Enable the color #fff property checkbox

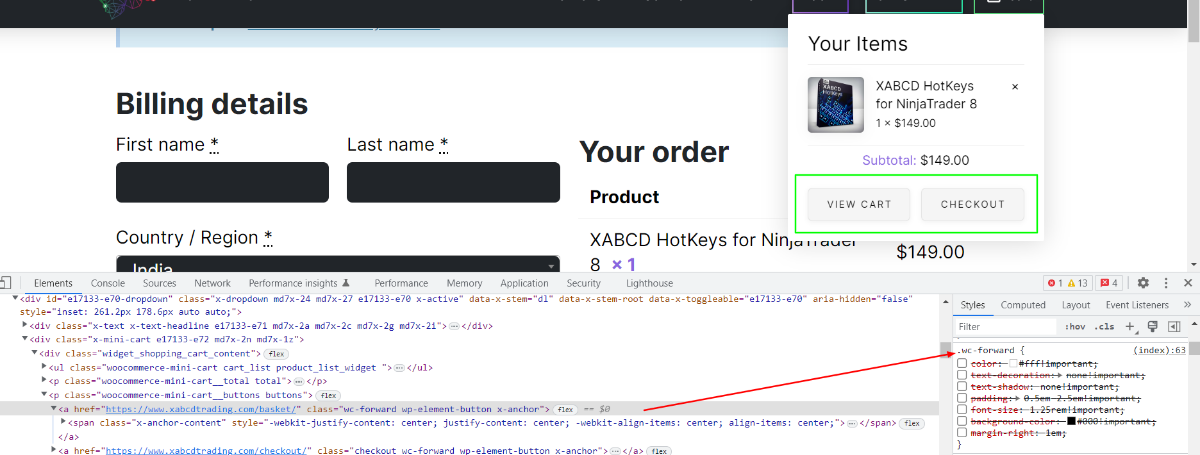pyautogui.click(x=962, y=364)
